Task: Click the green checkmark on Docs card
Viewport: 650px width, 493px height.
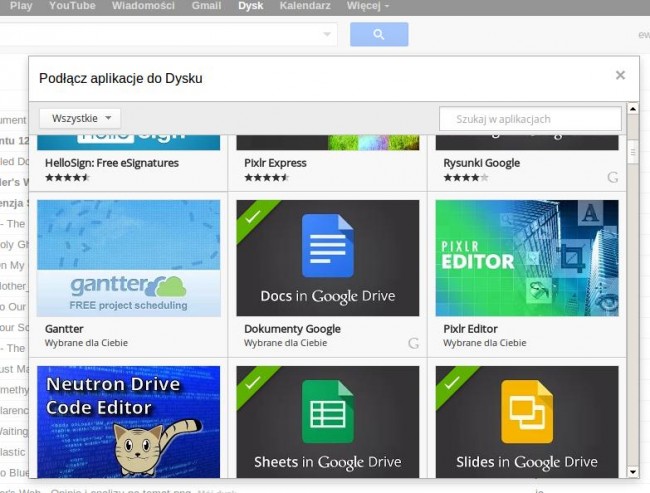Action: click(x=252, y=216)
